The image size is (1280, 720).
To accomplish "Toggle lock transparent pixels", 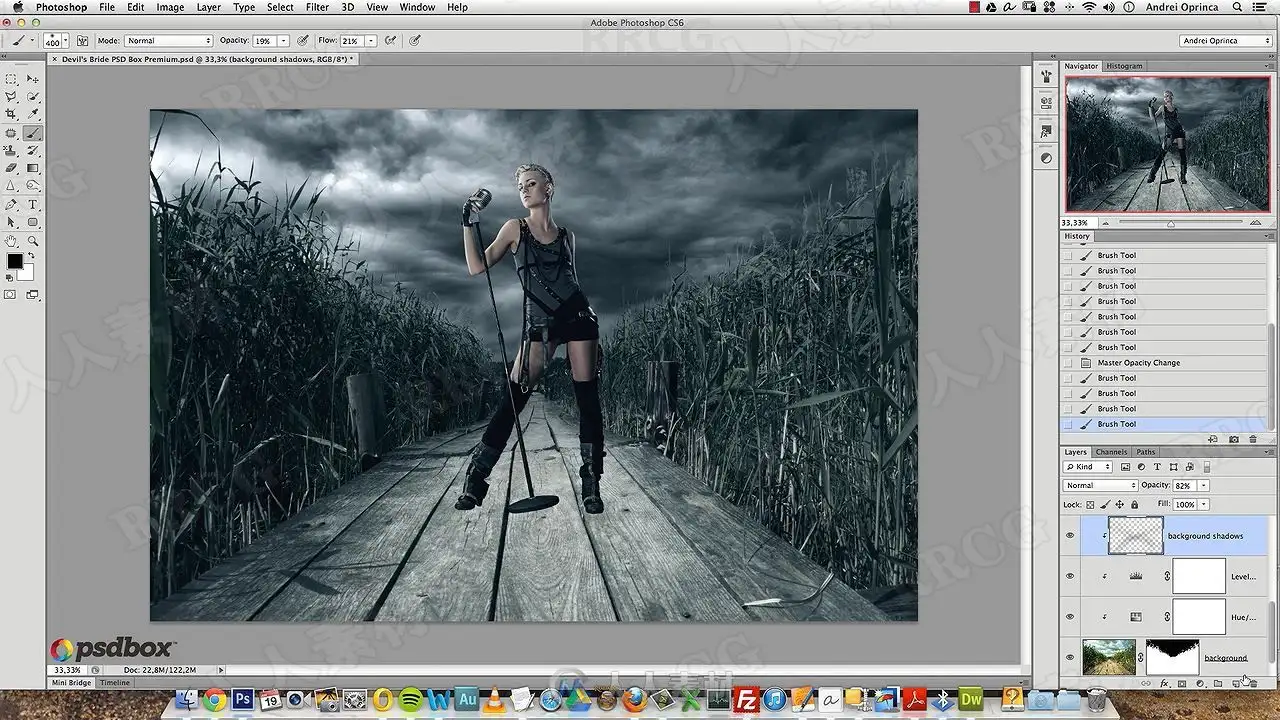I will (x=1090, y=504).
